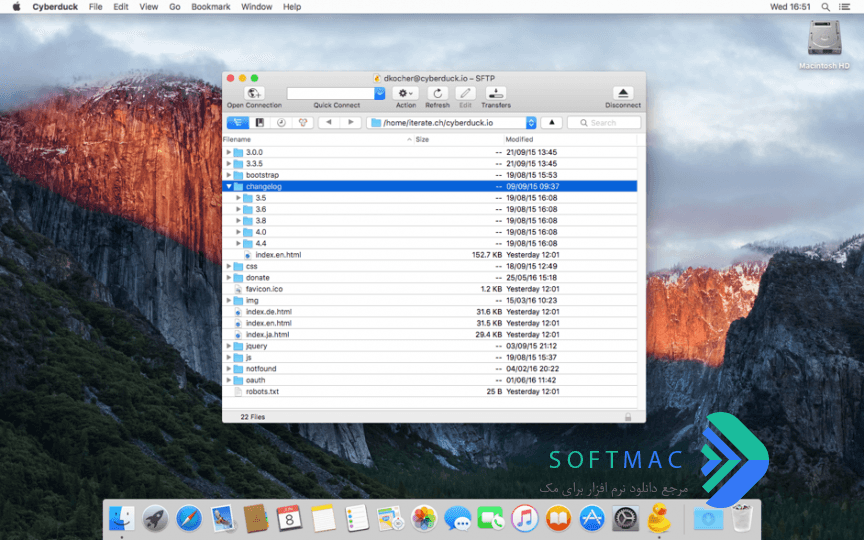Select the js folder icon

[238, 358]
